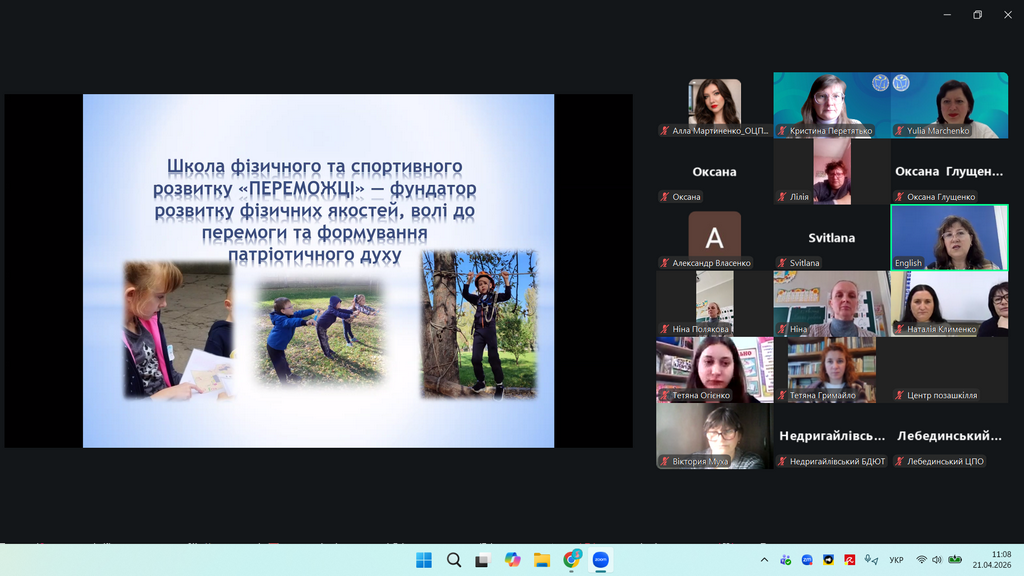Open Windows Search from the taskbar

[453, 560]
